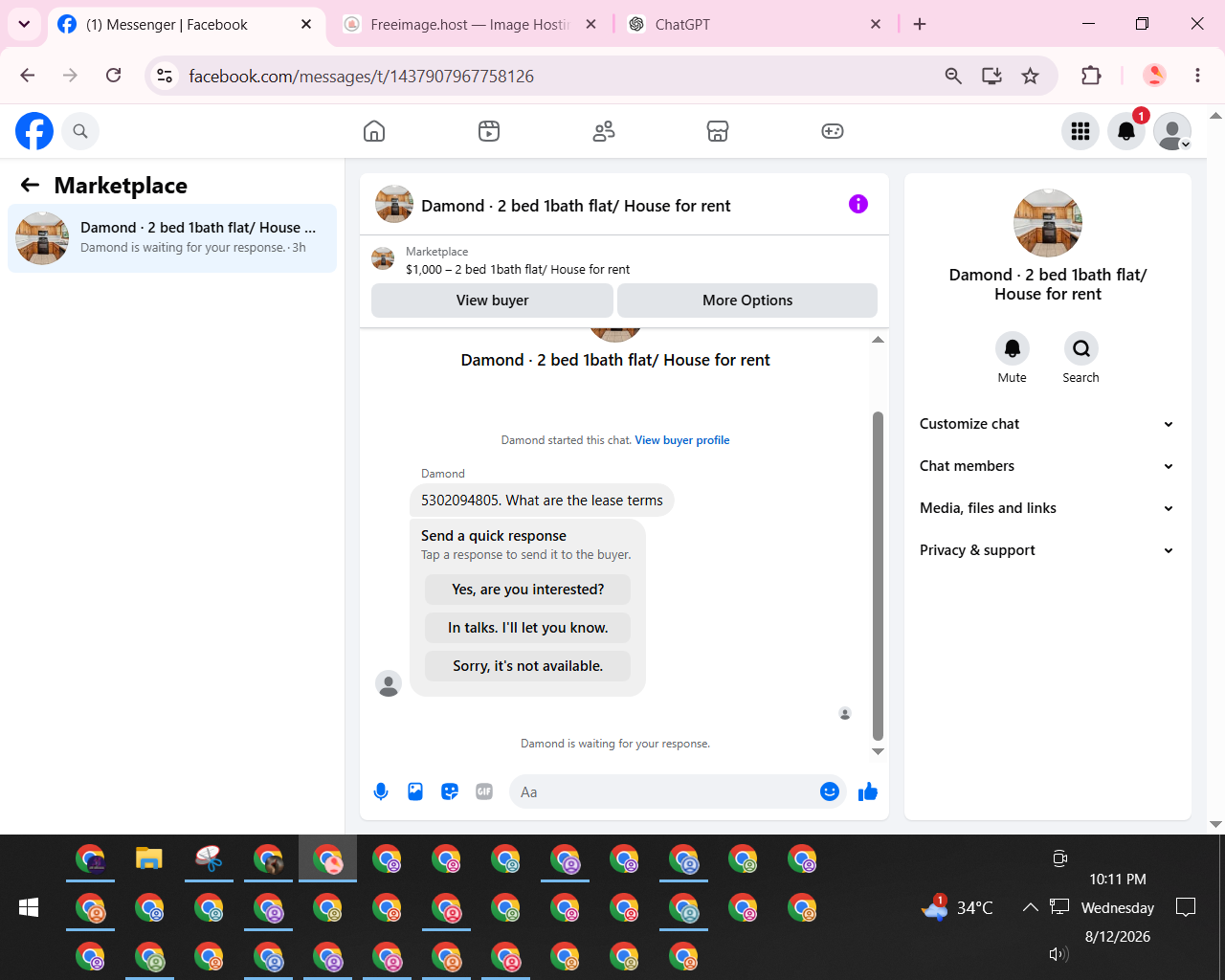The height and width of the screenshot is (980, 1225).
Task: Open volume control speaker icon
Action: pyautogui.click(x=1058, y=953)
